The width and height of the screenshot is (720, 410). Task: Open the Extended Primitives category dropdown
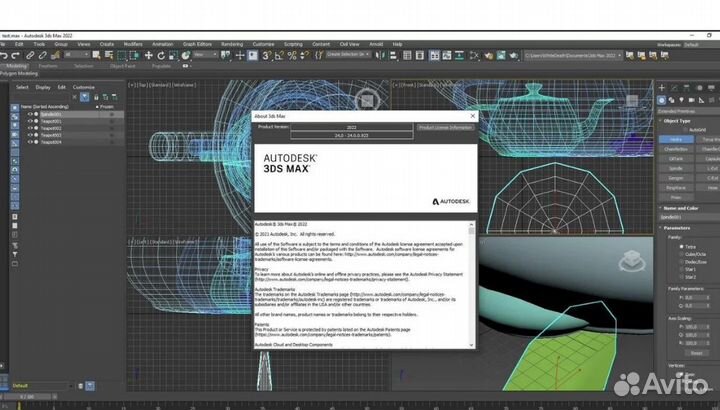coord(688,111)
